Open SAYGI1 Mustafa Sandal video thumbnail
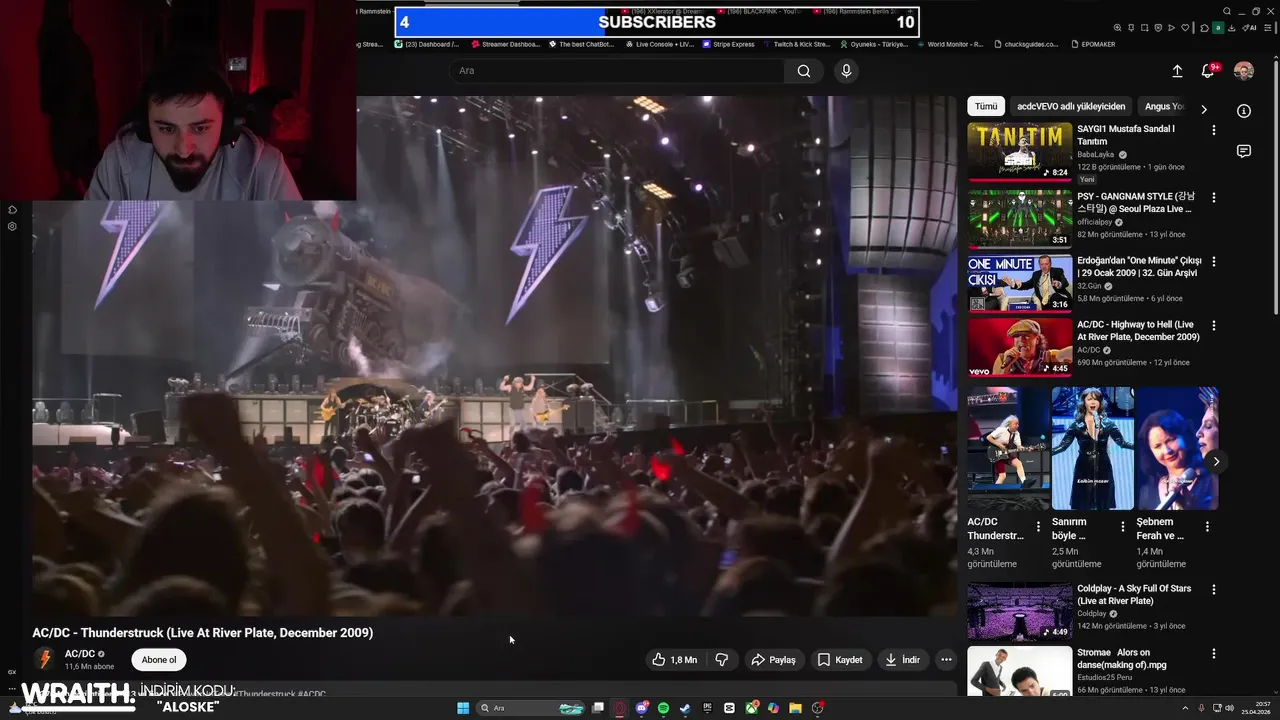Viewport: 1280px width, 720px height. coord(1019,151)
